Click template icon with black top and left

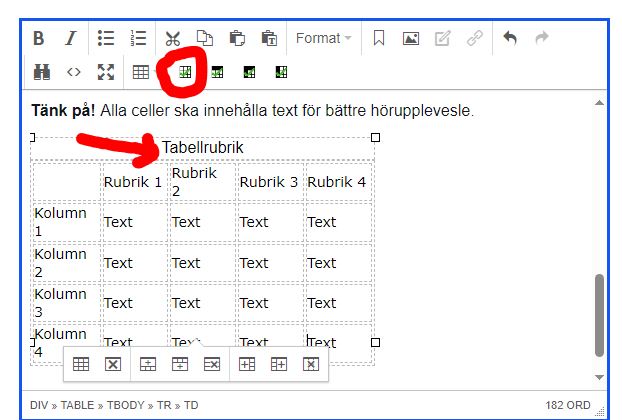coord(249,72)
